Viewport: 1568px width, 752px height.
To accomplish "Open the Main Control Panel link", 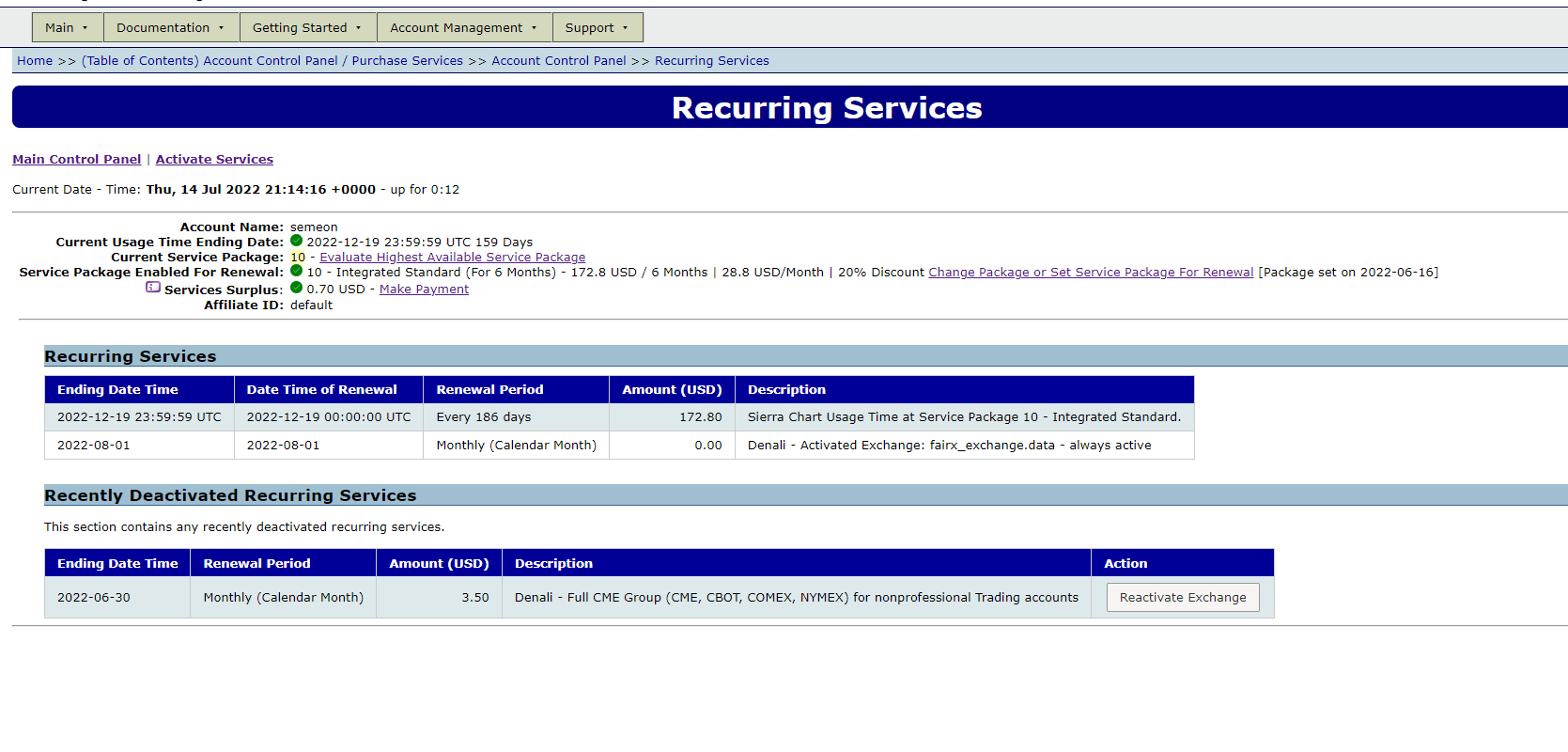I will (x=77, y=160).
